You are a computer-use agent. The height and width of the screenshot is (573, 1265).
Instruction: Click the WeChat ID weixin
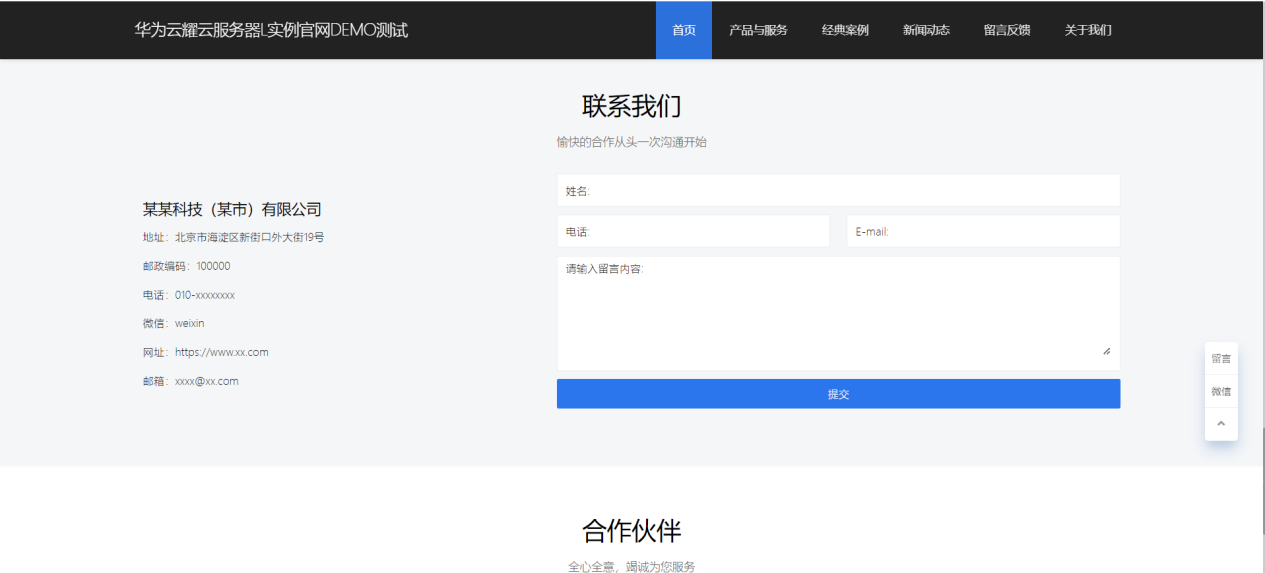(x=190, y=323)
